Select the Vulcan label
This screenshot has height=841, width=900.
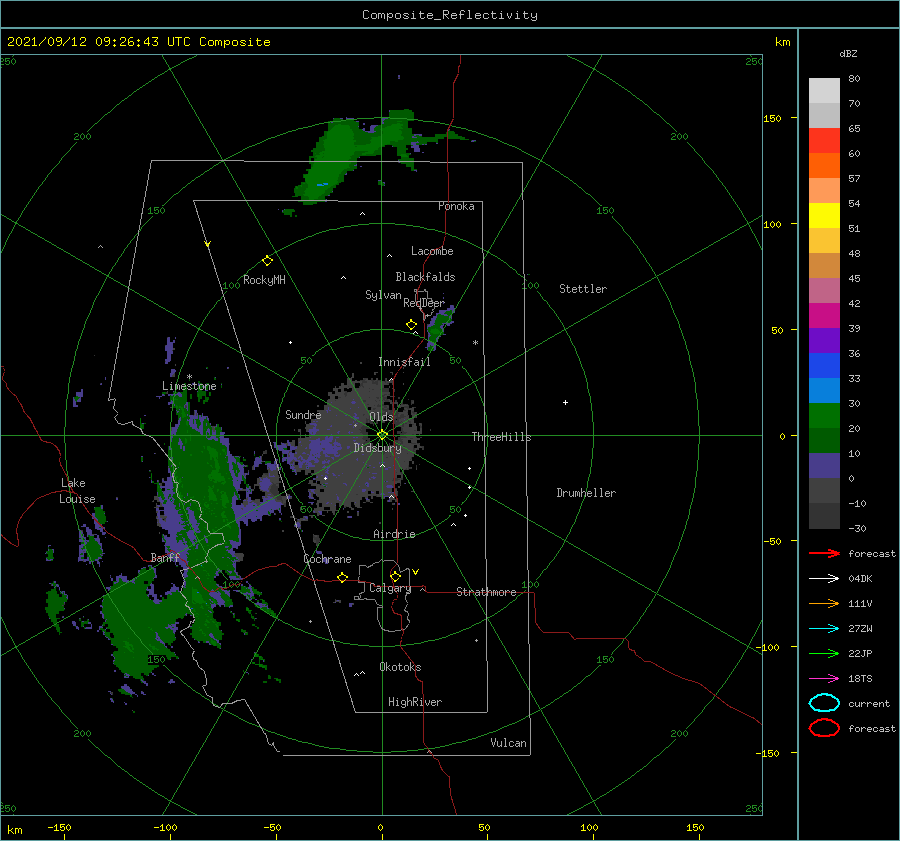tap(509, 743)
